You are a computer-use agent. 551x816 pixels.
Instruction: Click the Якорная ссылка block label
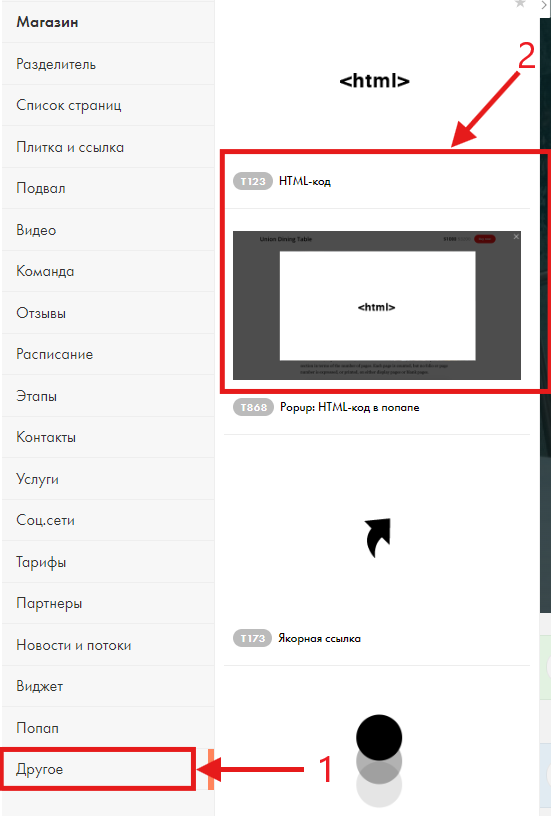coord(319,638)
